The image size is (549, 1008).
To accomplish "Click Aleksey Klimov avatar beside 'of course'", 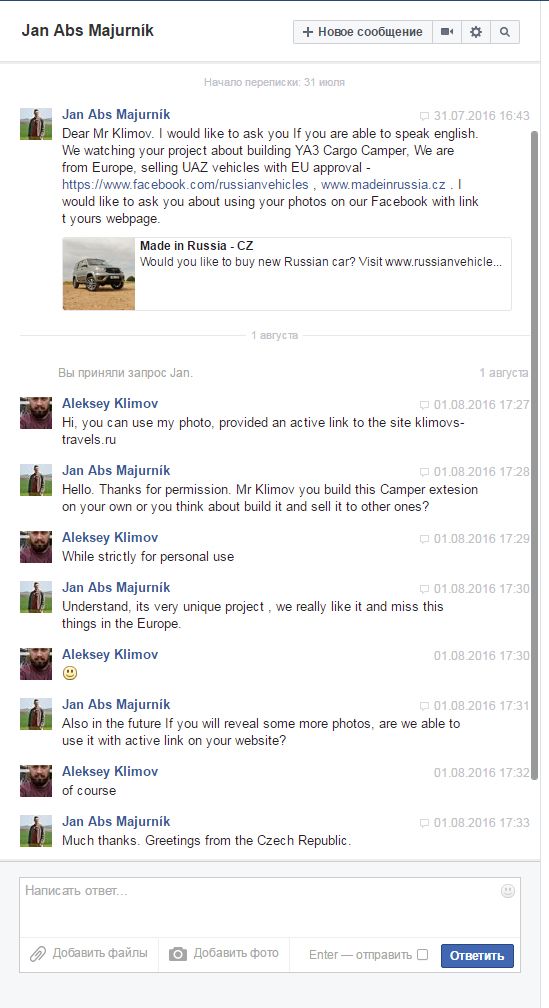I will point(36,781).
